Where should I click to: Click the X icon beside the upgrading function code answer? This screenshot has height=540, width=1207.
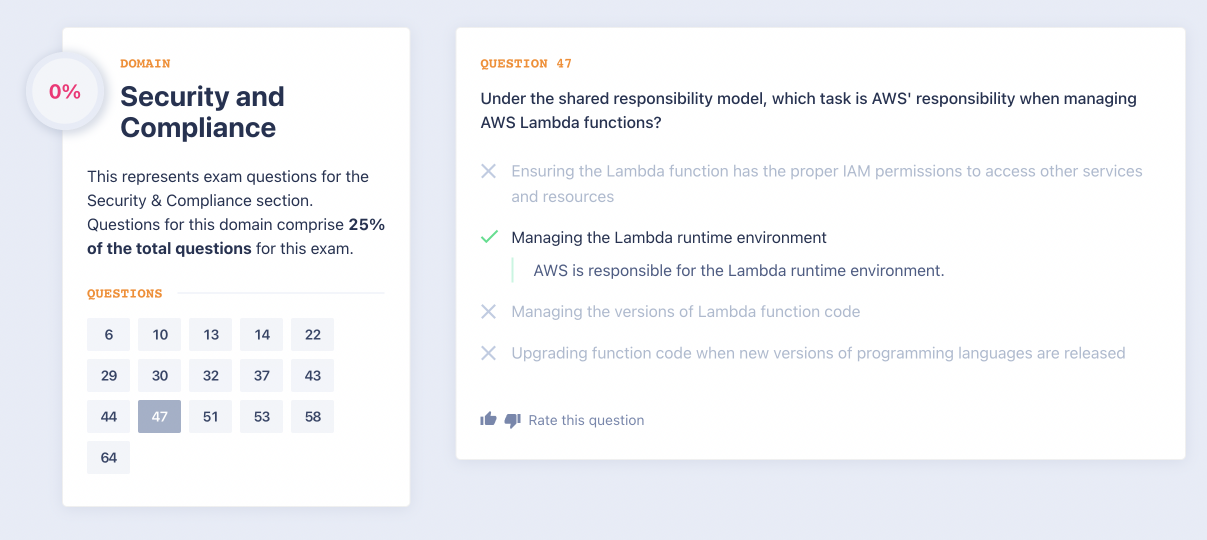[x=489, y=353]
